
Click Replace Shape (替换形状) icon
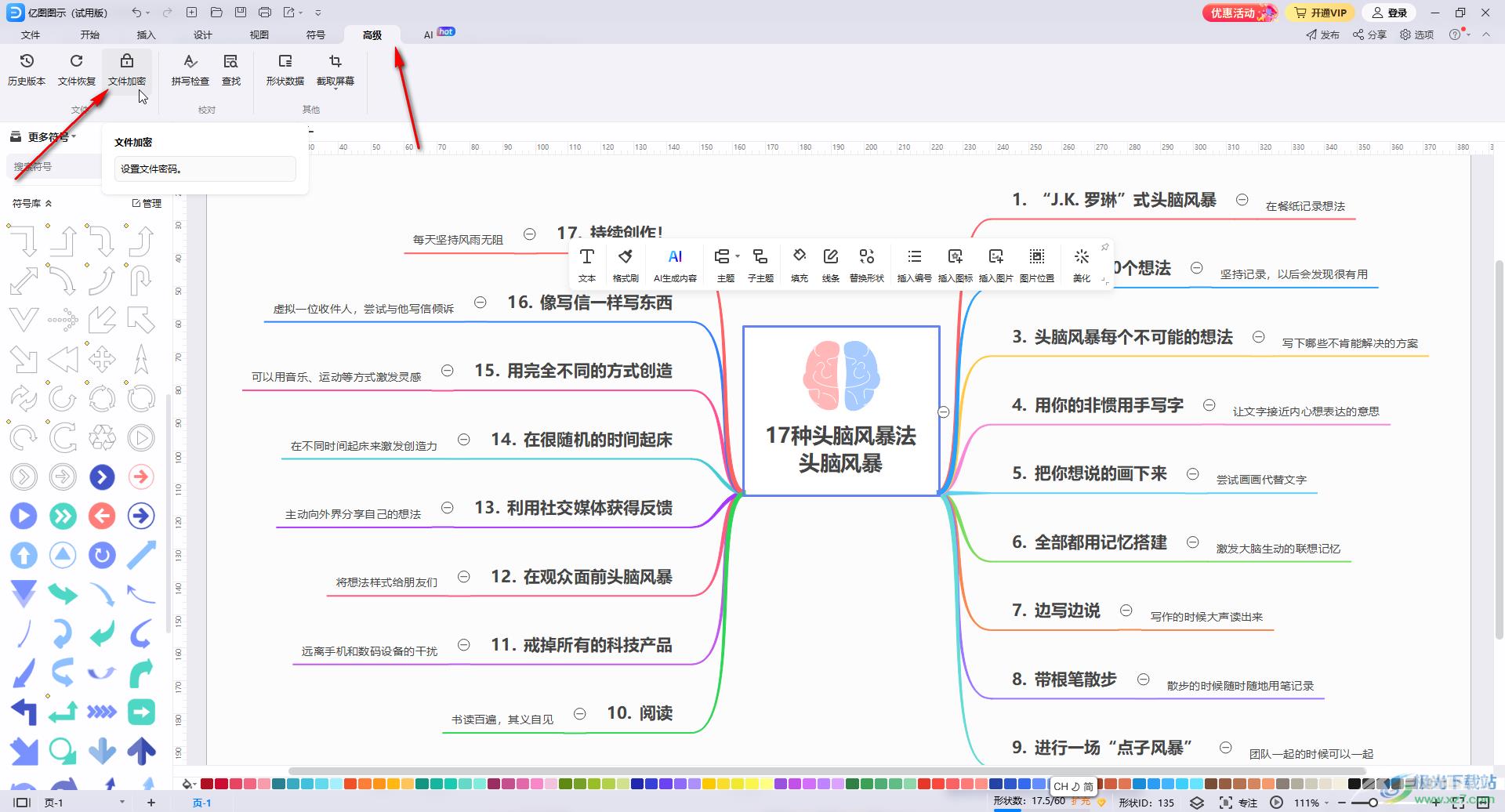[867, 256]
